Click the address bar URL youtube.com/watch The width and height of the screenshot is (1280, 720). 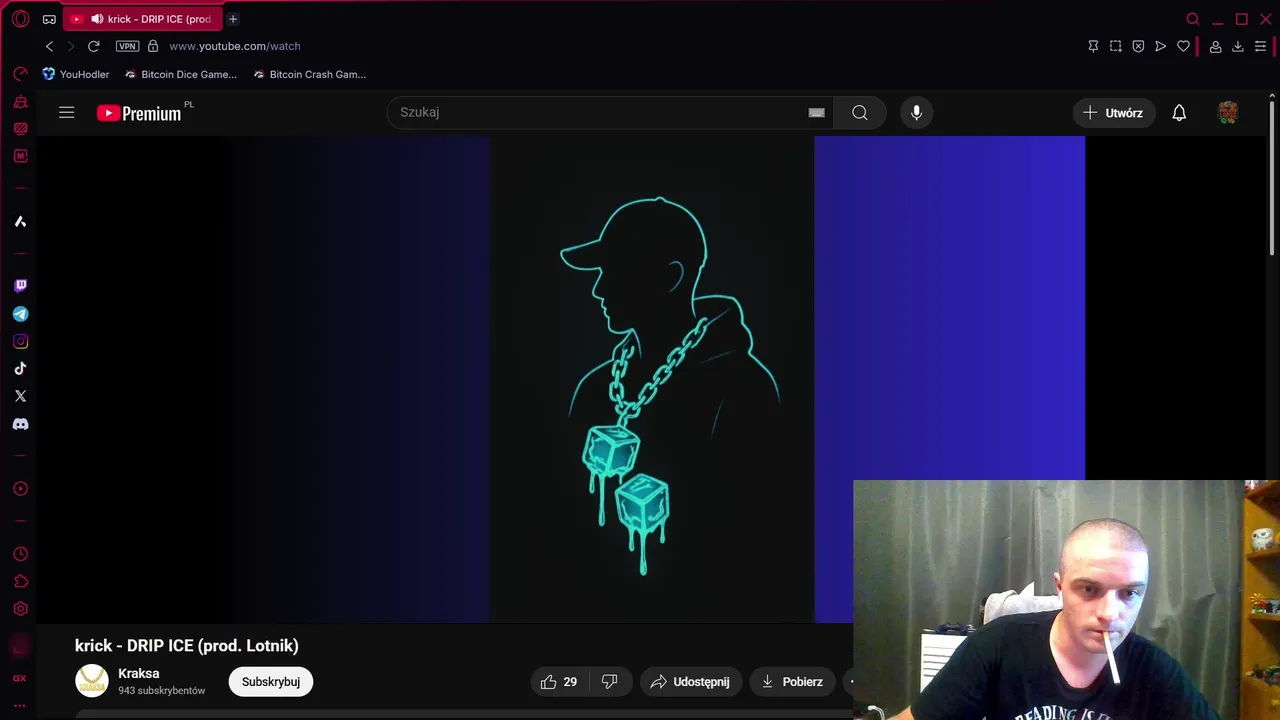tap(234, 46)
